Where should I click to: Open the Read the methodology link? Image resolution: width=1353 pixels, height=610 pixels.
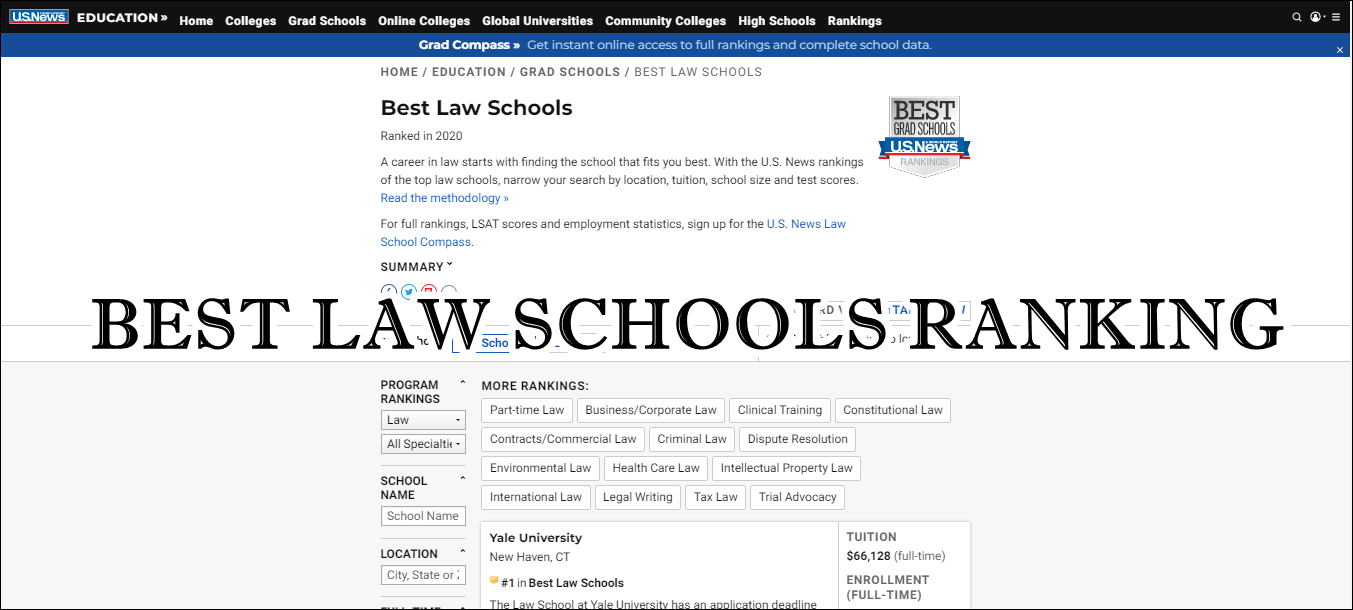[x=443, y=197]
